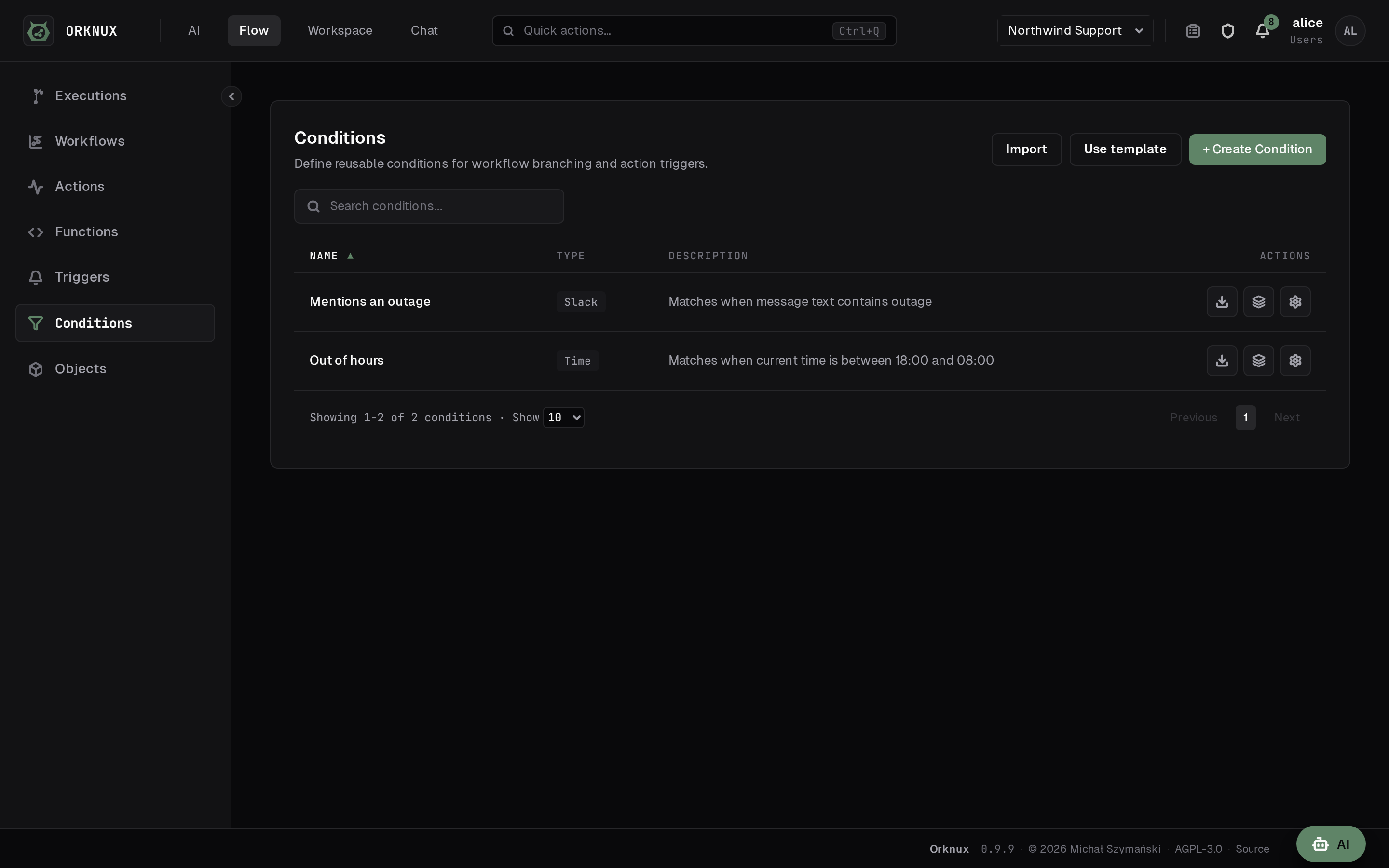This screenshot has width=1389, height=868.
Task: Click Use template button
Action: (1125, 149)
